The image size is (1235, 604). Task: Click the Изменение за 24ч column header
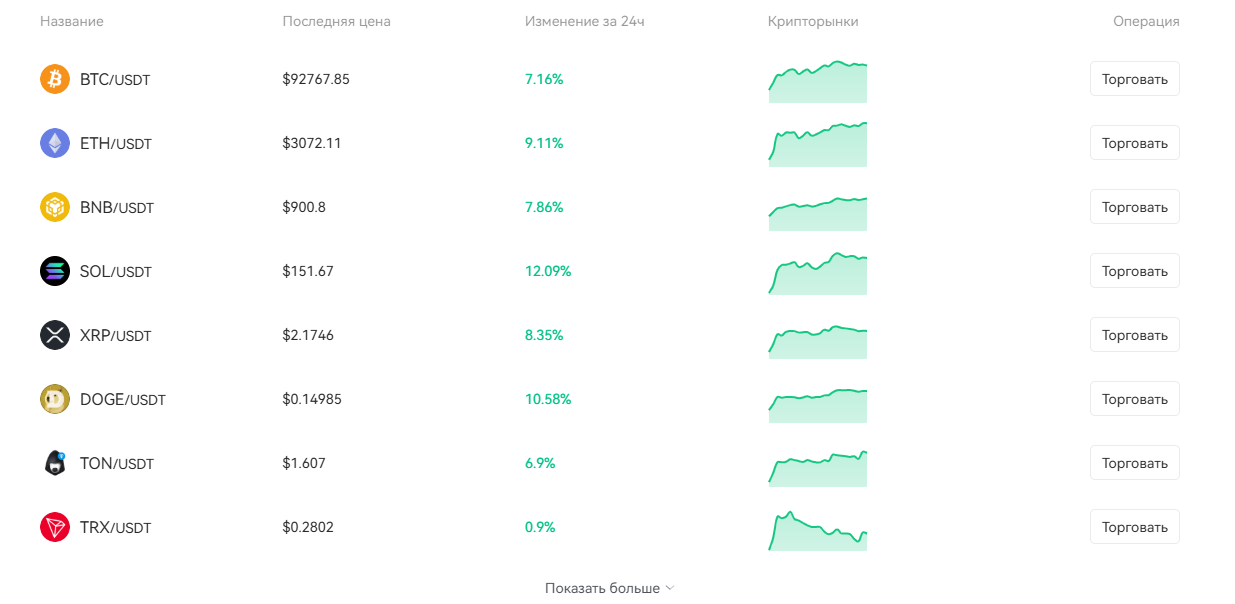click(584, 21)
